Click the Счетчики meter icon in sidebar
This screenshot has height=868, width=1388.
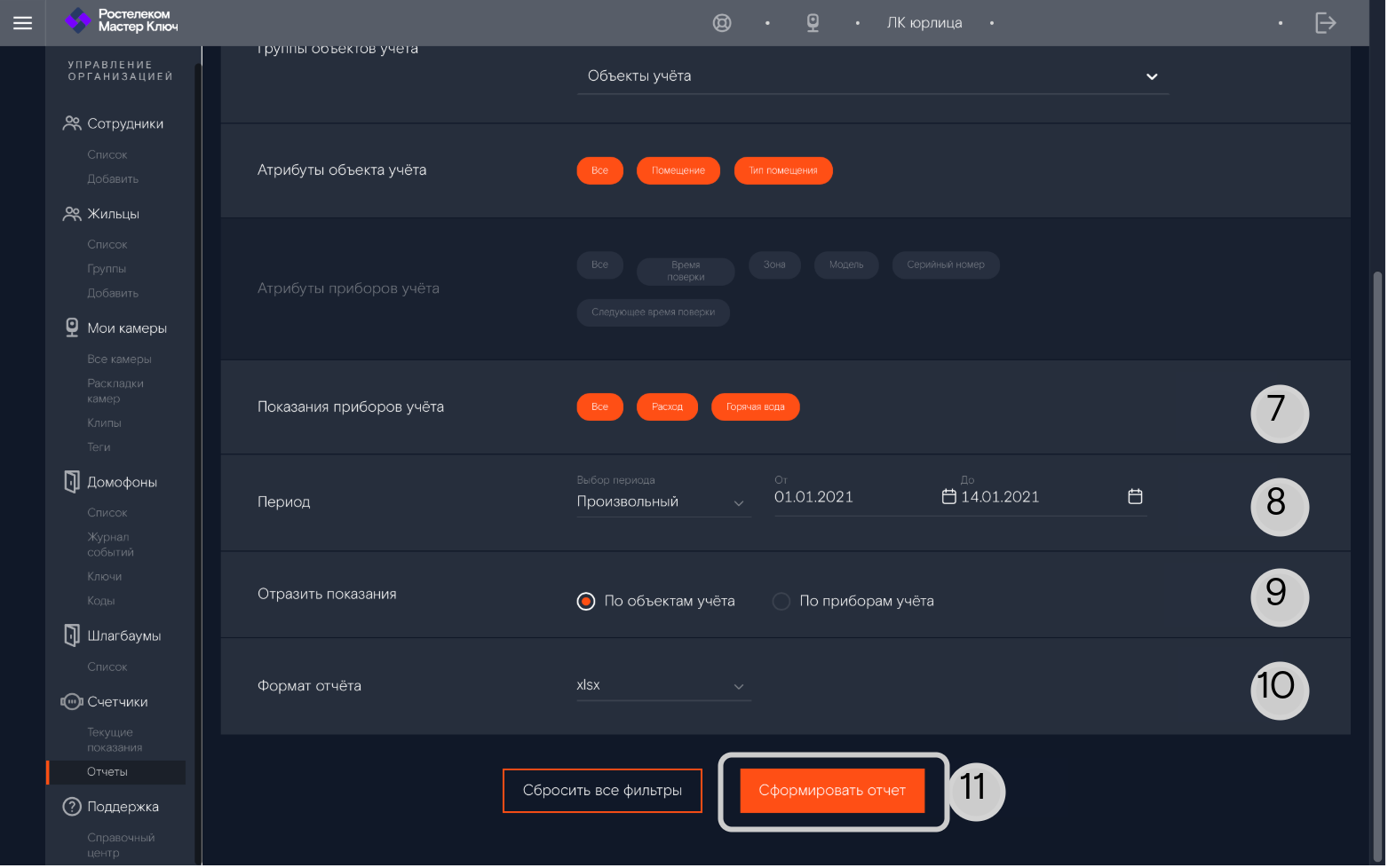click(71, 702)
